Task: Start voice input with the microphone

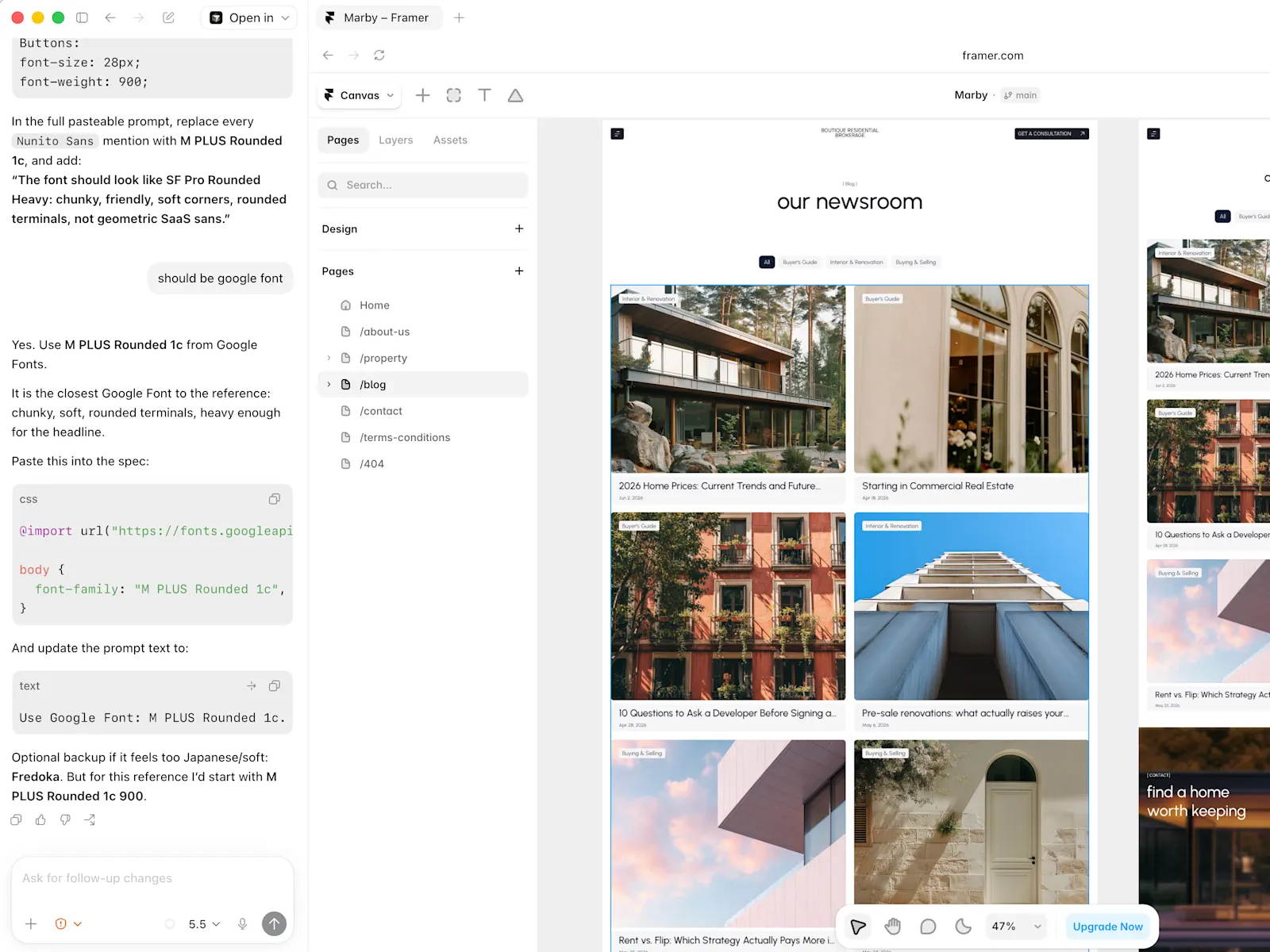Action: pos(243,924)
